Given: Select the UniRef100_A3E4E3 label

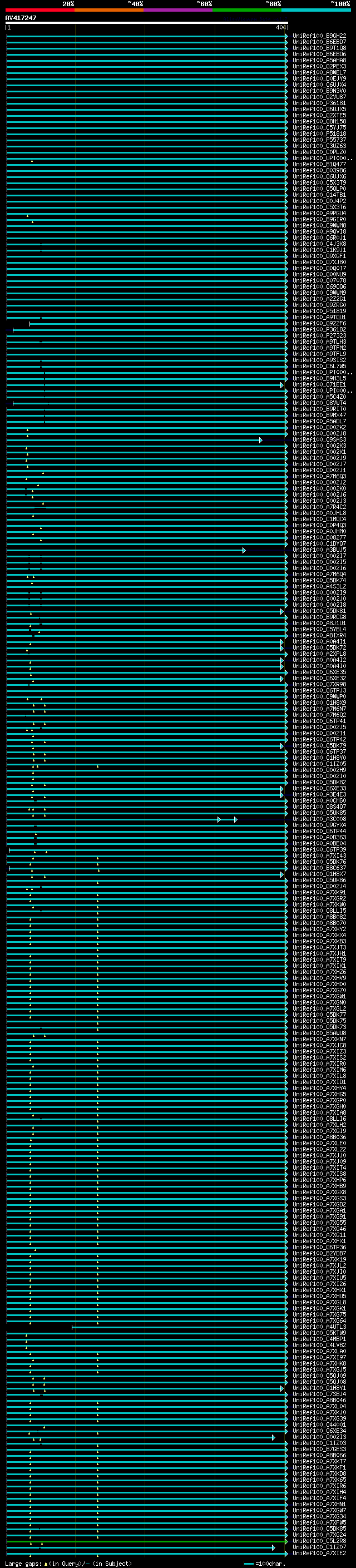Looking at the screenshot, I should [x=319, y=795].
